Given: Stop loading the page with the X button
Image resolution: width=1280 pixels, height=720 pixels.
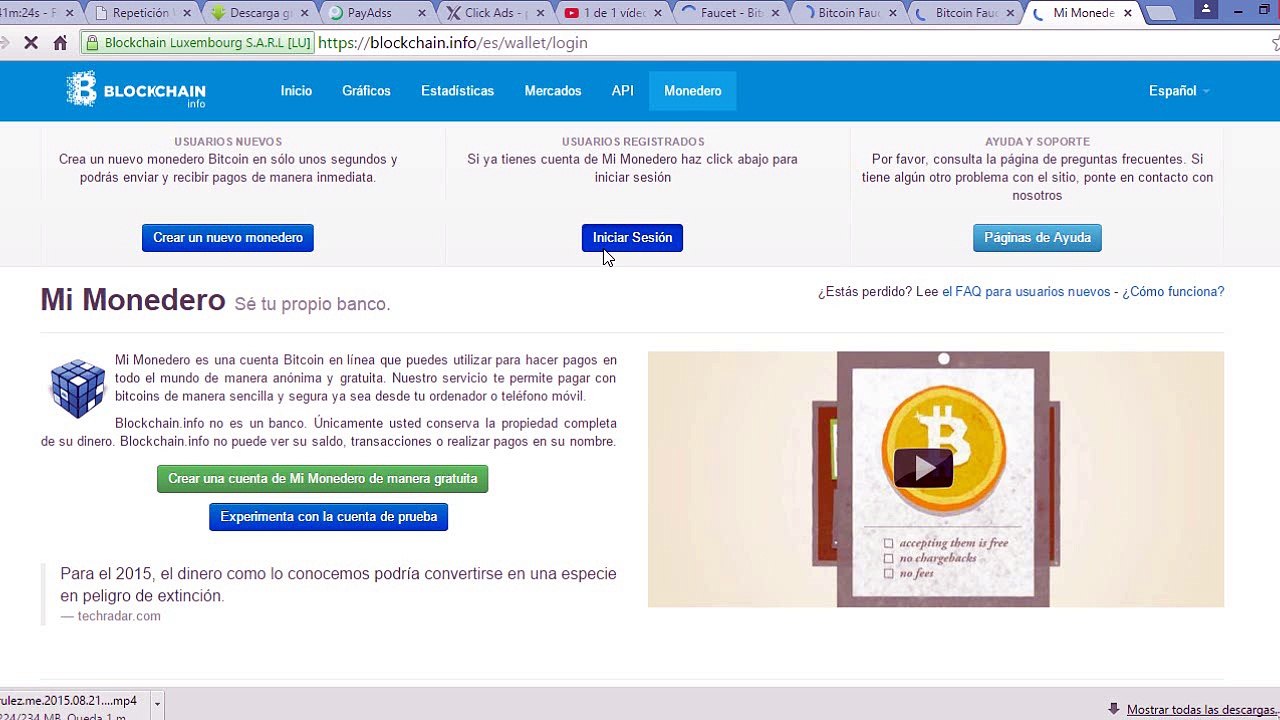Looking at the screenshot, I should click(x=31, y=43).
